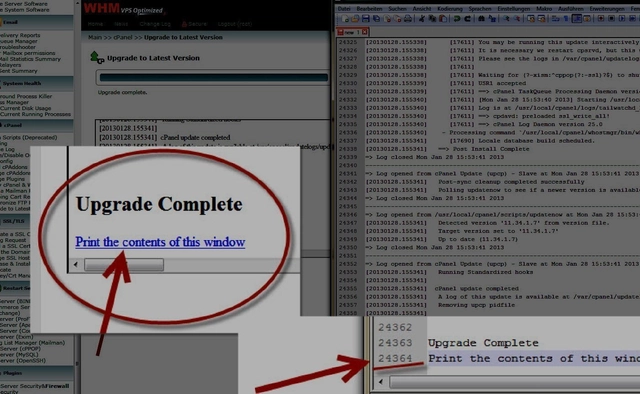The width and height of the screenshot is (640, 394).
Task: Click the New file icon in toolbar
Action: [x=345, y=18]
